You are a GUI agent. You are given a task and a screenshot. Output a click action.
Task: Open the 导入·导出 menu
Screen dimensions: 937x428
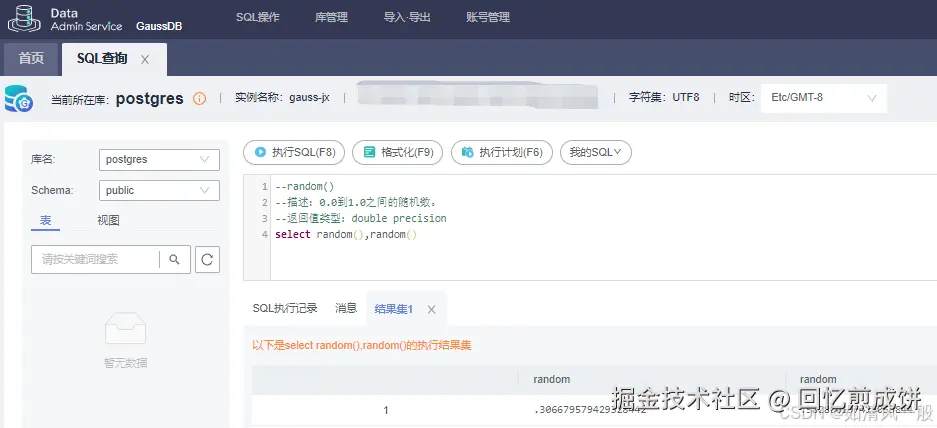click(x=407, y=17)
